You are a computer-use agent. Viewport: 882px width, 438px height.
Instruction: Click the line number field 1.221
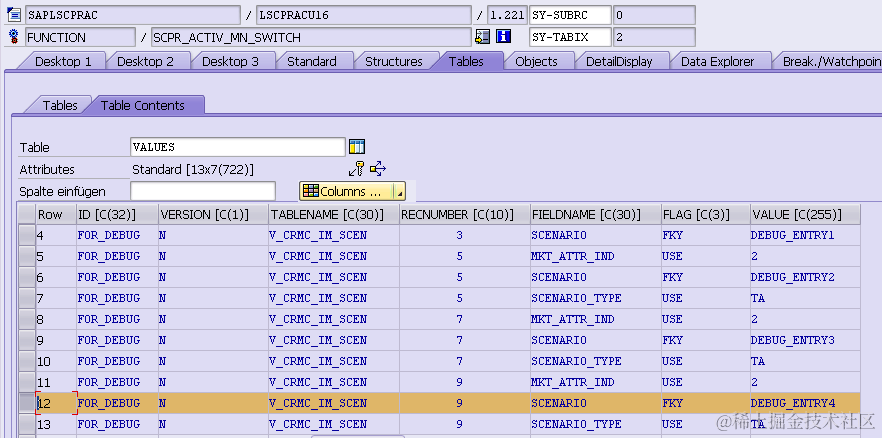(507, 15)
